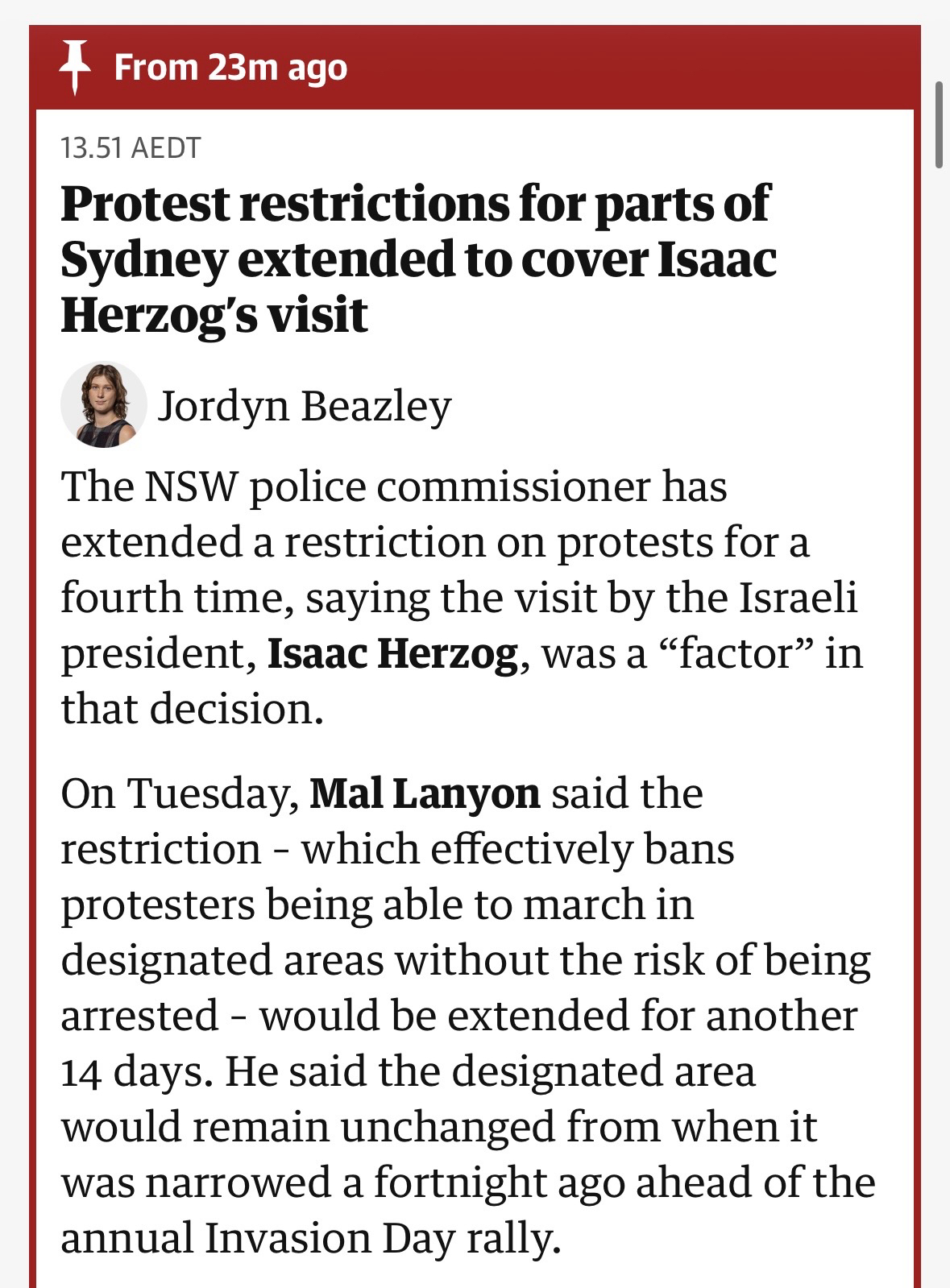Click Jordyn Beazley's profile photo
The width and height of the screenshot is (950, 1288).
pos(103,404)
